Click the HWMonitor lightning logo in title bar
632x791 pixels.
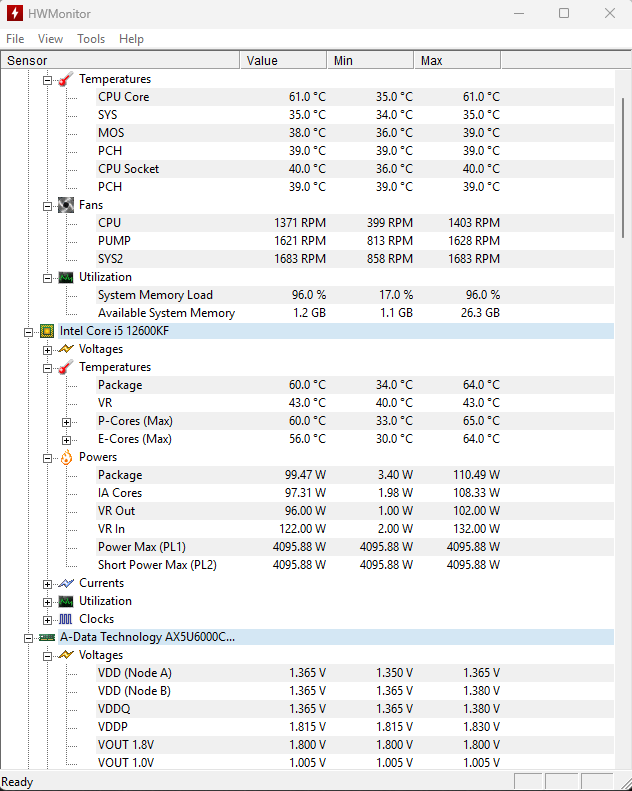click(x=16, y=13)
